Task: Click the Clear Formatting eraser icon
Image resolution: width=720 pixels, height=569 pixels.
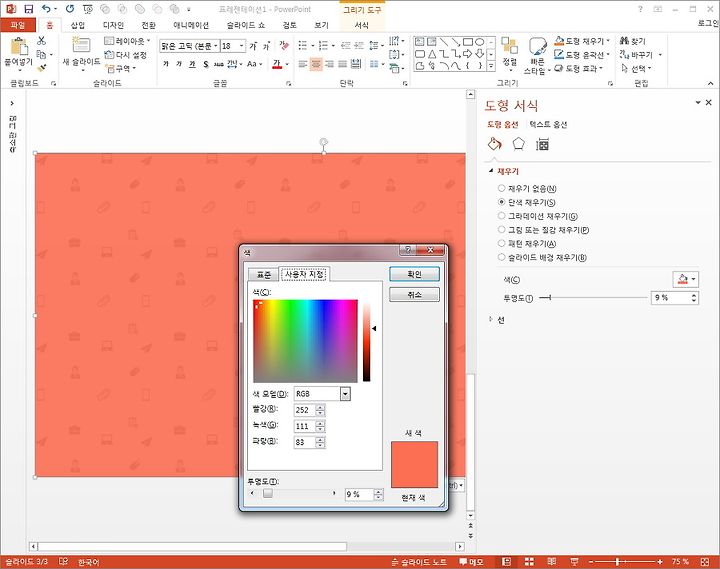Action: pos(284,45)
